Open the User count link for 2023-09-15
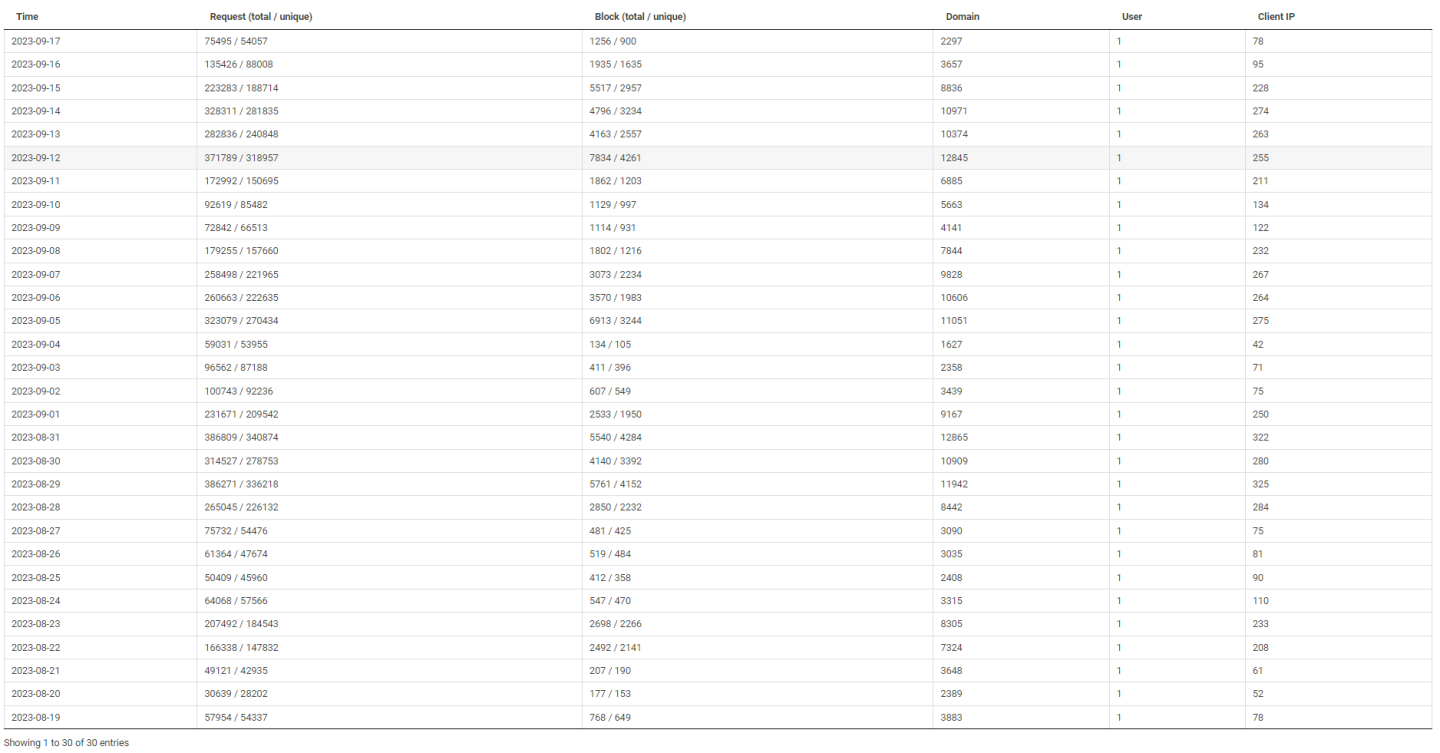This screenshot has height=753, width=1440. (1117, 87)
